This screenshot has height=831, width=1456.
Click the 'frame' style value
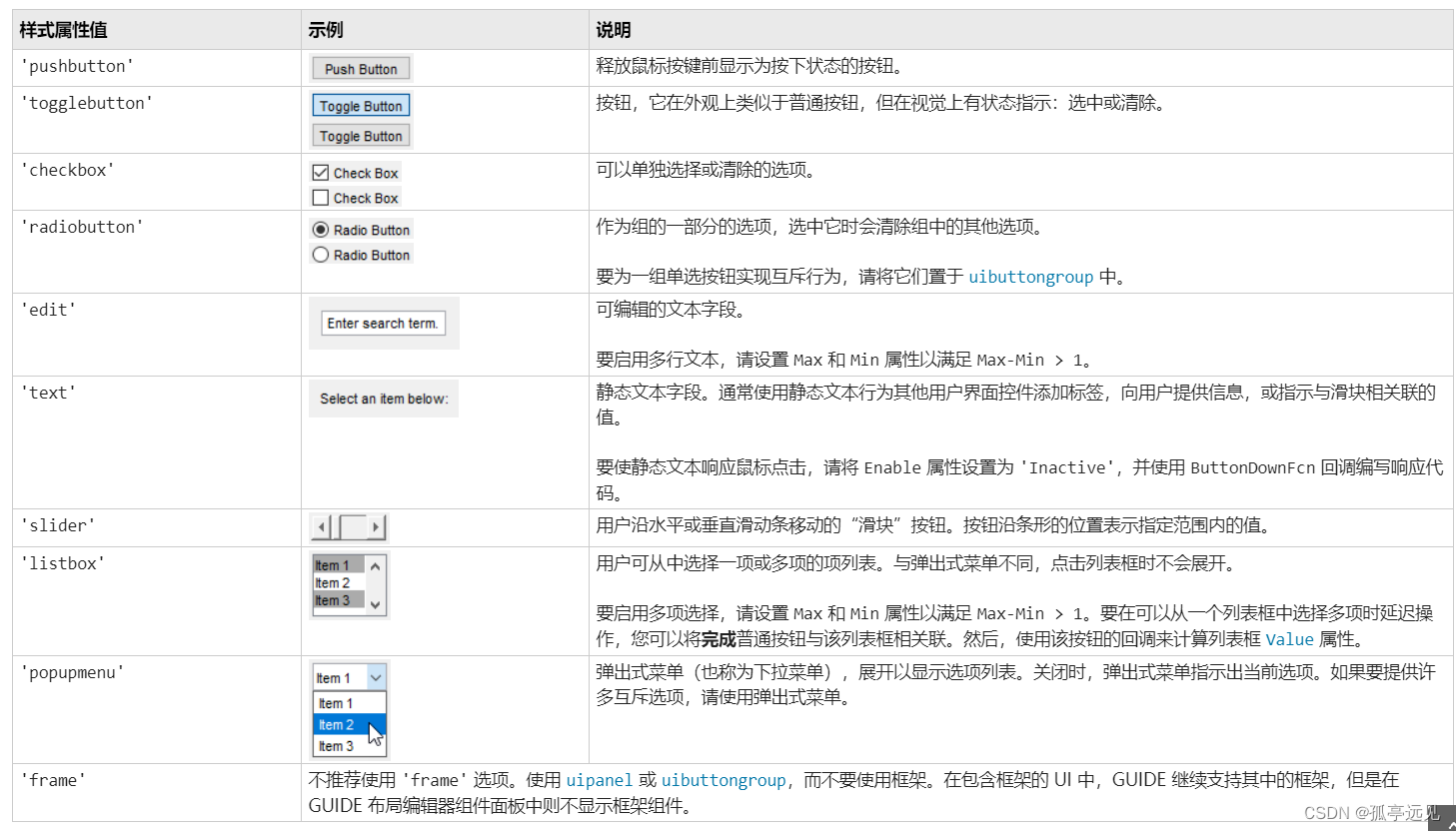(53, 780)
